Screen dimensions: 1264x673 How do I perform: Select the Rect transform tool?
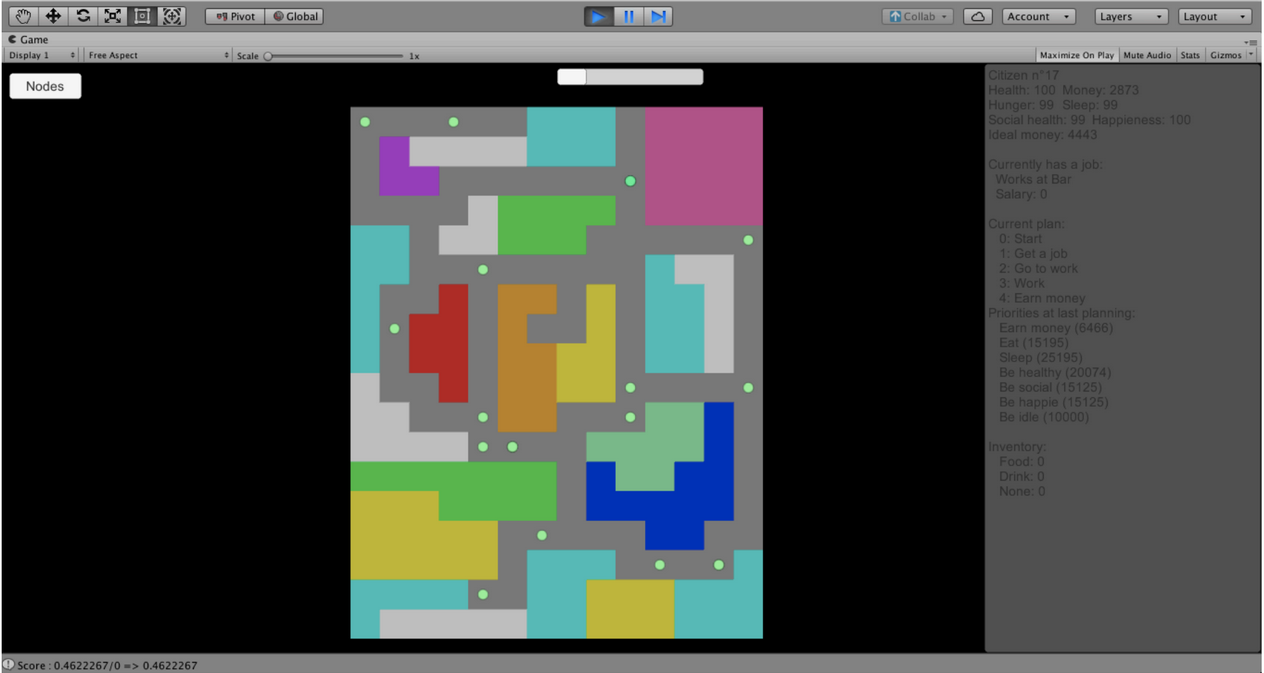pos(142,16)
